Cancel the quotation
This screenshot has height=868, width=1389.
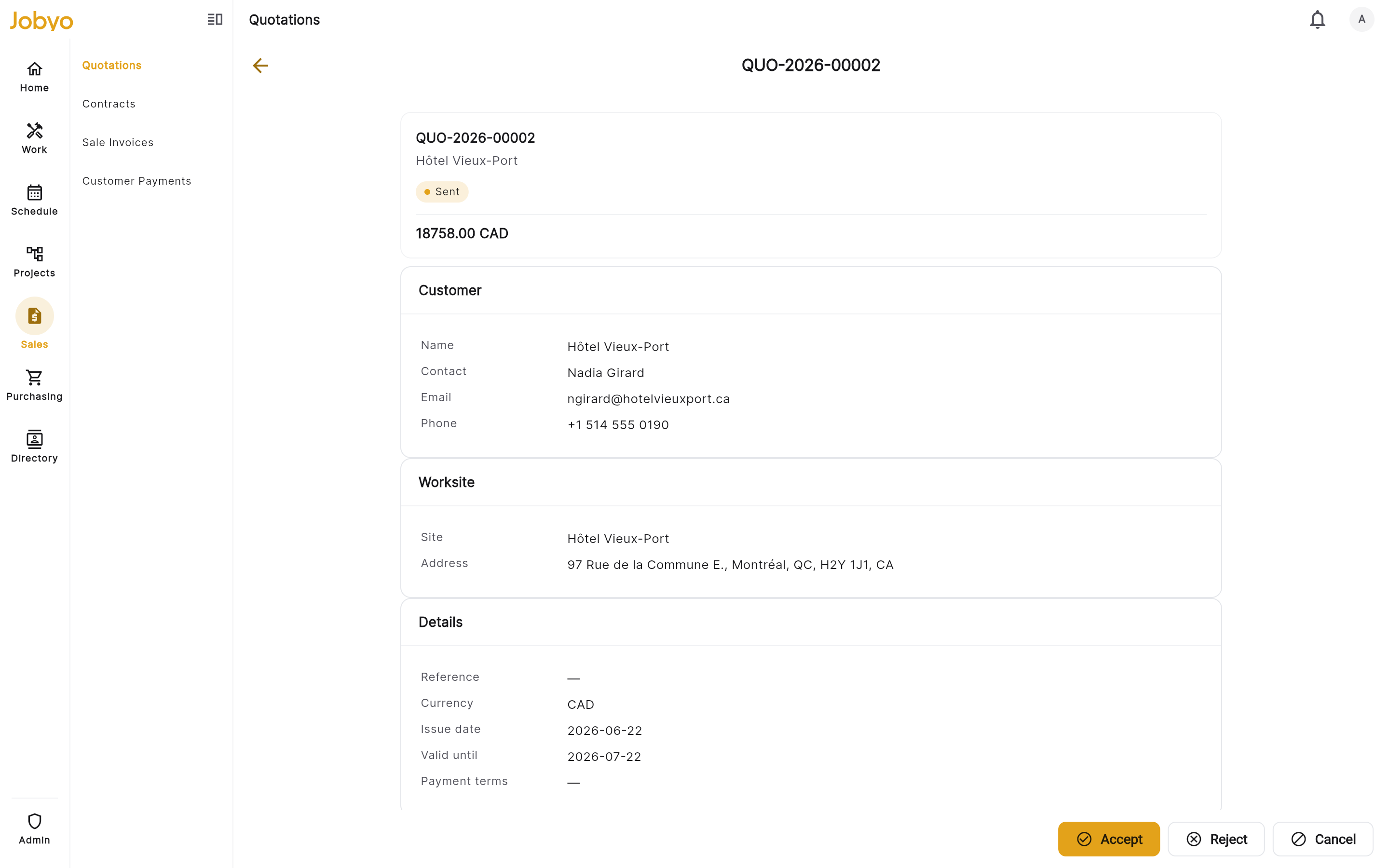(x=1322, y=839)
